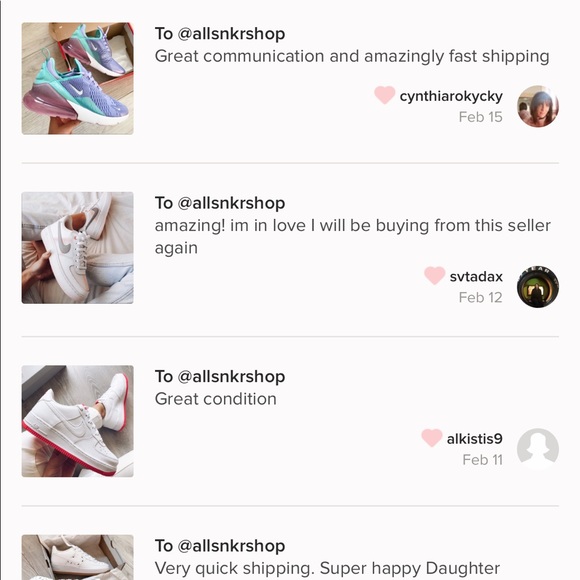580x580 pixels.
Task: Open @allsnkrshop link in third review
Action: click(x=231, y=377)
